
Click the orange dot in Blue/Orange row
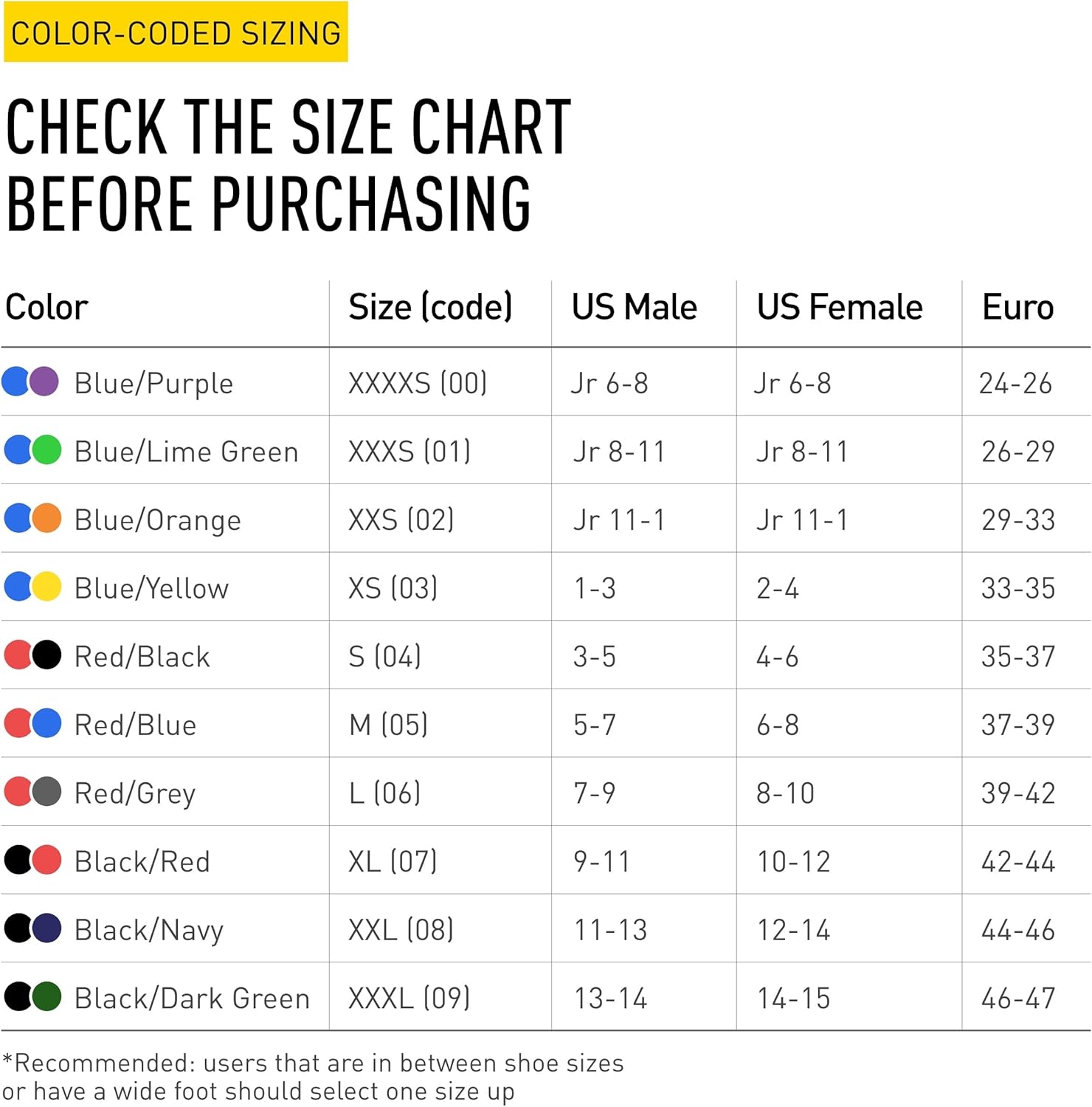click(x=47, y=519)
